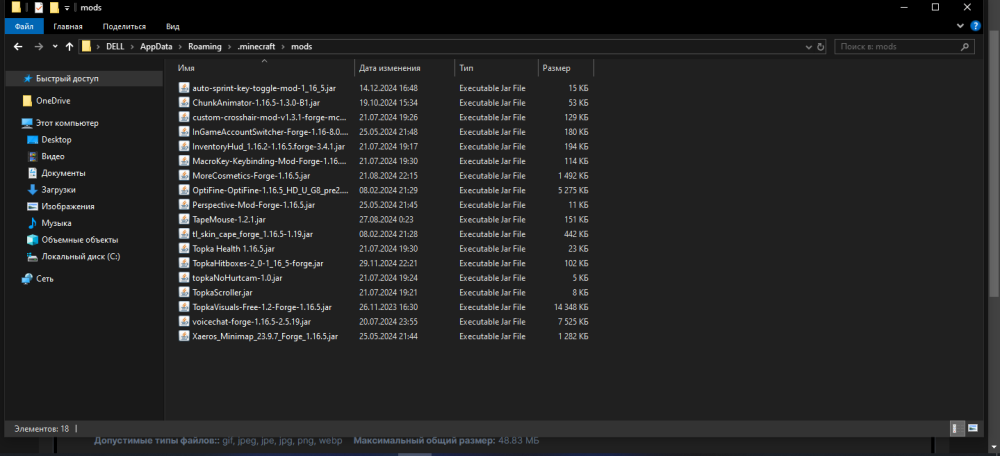The width and height of the screenshot is (1000, 456).
Task: Open the Файл menu tab
Action: click(x=24, y=26)
